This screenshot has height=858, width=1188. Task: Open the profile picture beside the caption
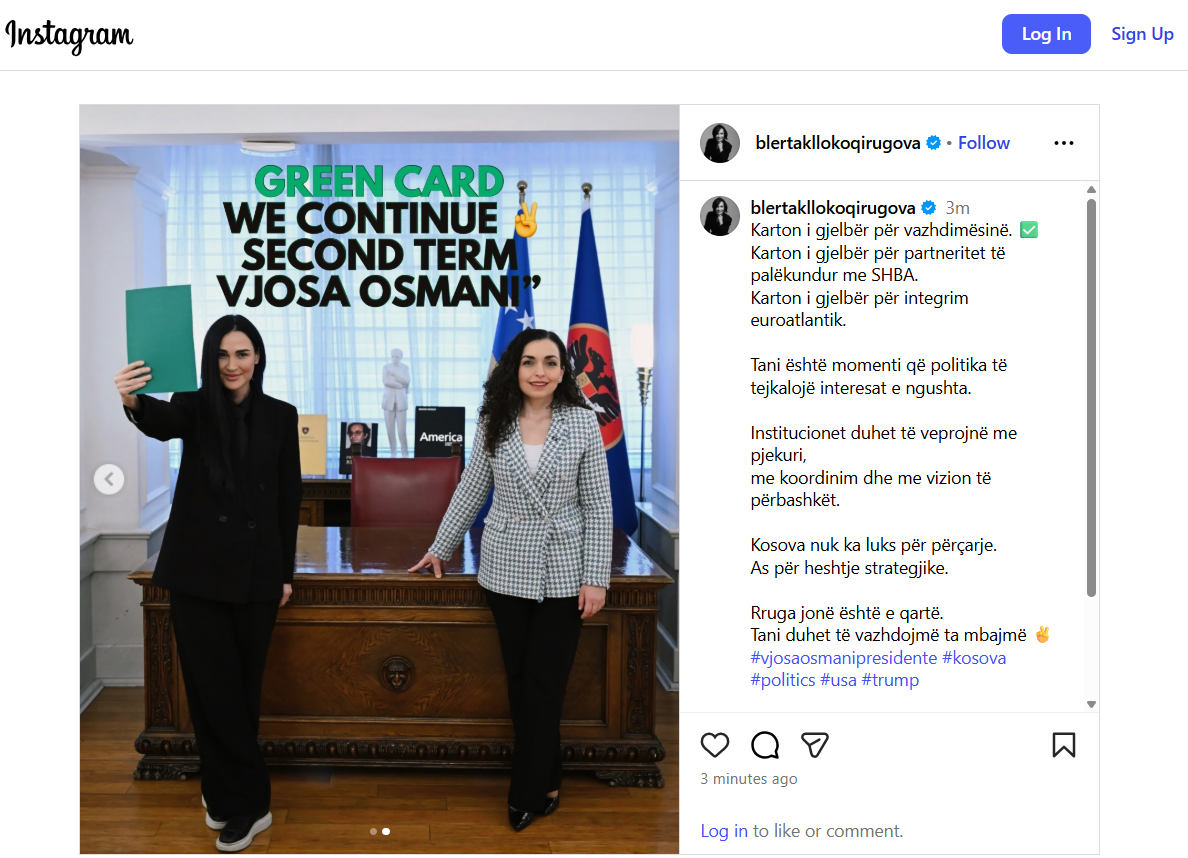click(x=720, y=216)
